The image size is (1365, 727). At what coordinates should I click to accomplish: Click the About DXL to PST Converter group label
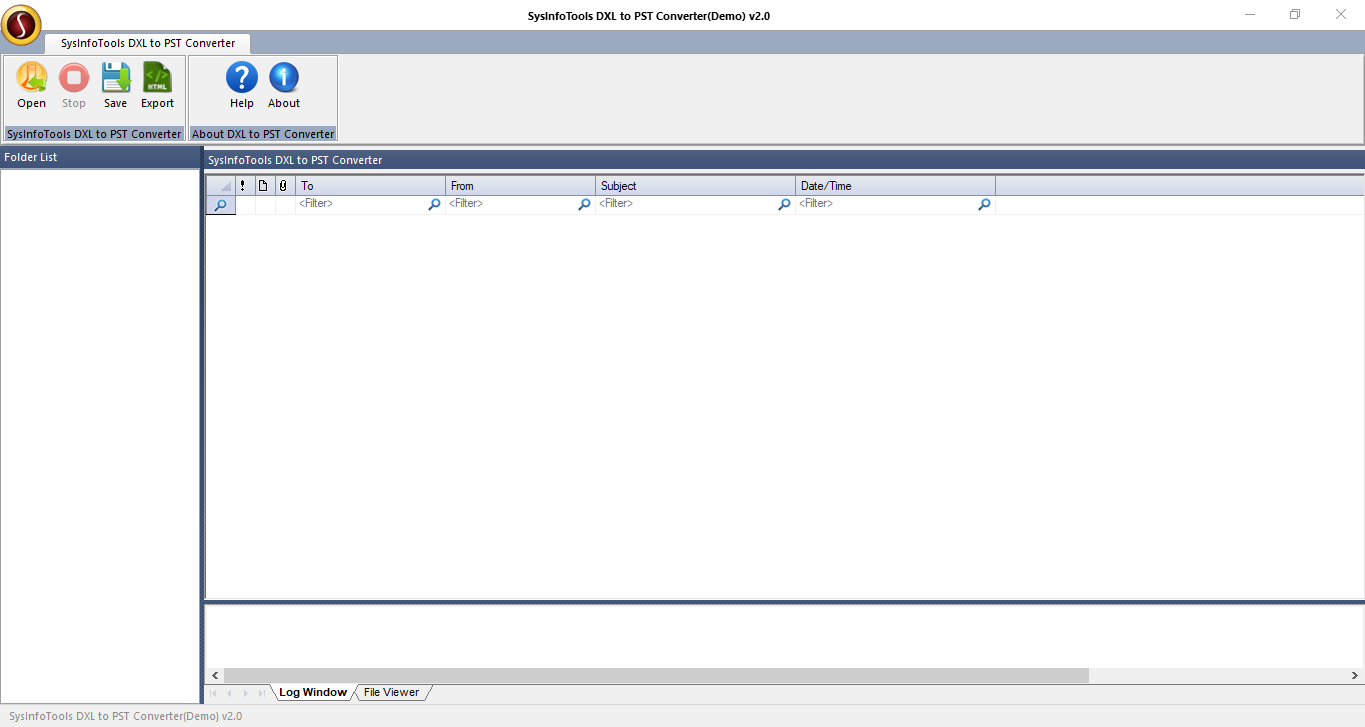[263, 134]
